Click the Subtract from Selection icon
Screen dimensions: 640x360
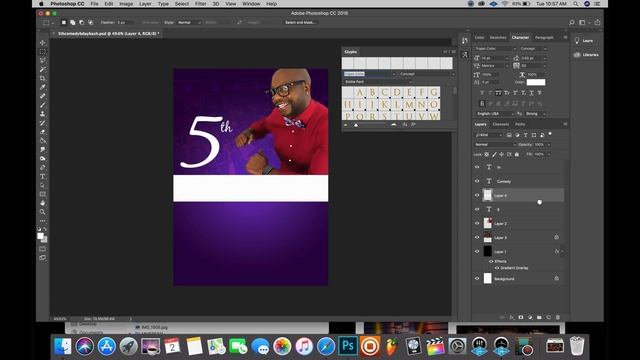click(82, 22)
